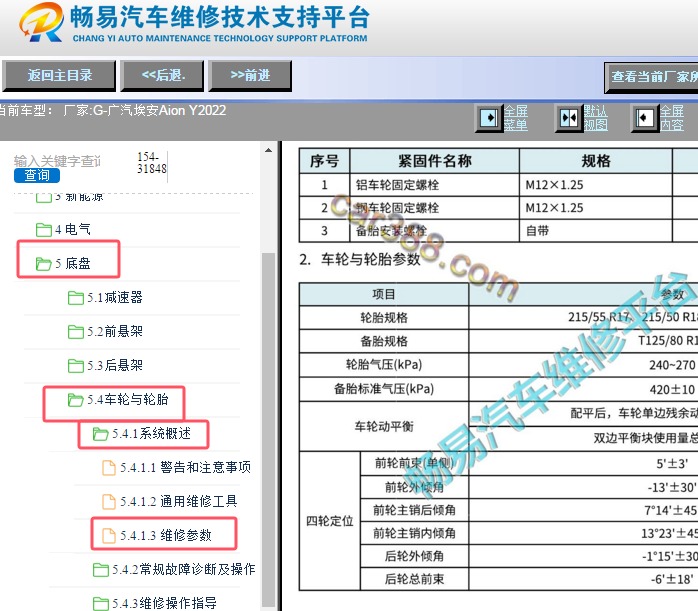Click the 备胎标准气压(kPa) row label
698x611 pixels.
point(384,389)
